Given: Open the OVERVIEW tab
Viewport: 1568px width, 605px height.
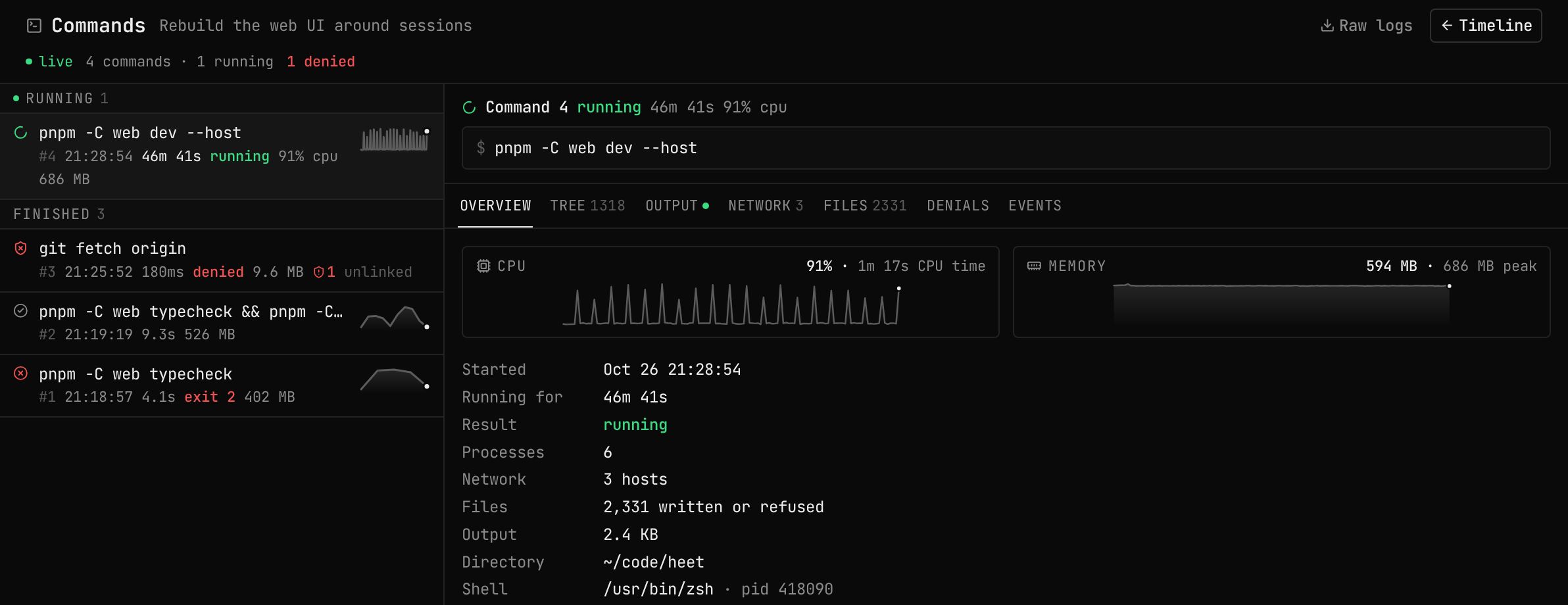Looking at the screenshot, I should point(495,206).
